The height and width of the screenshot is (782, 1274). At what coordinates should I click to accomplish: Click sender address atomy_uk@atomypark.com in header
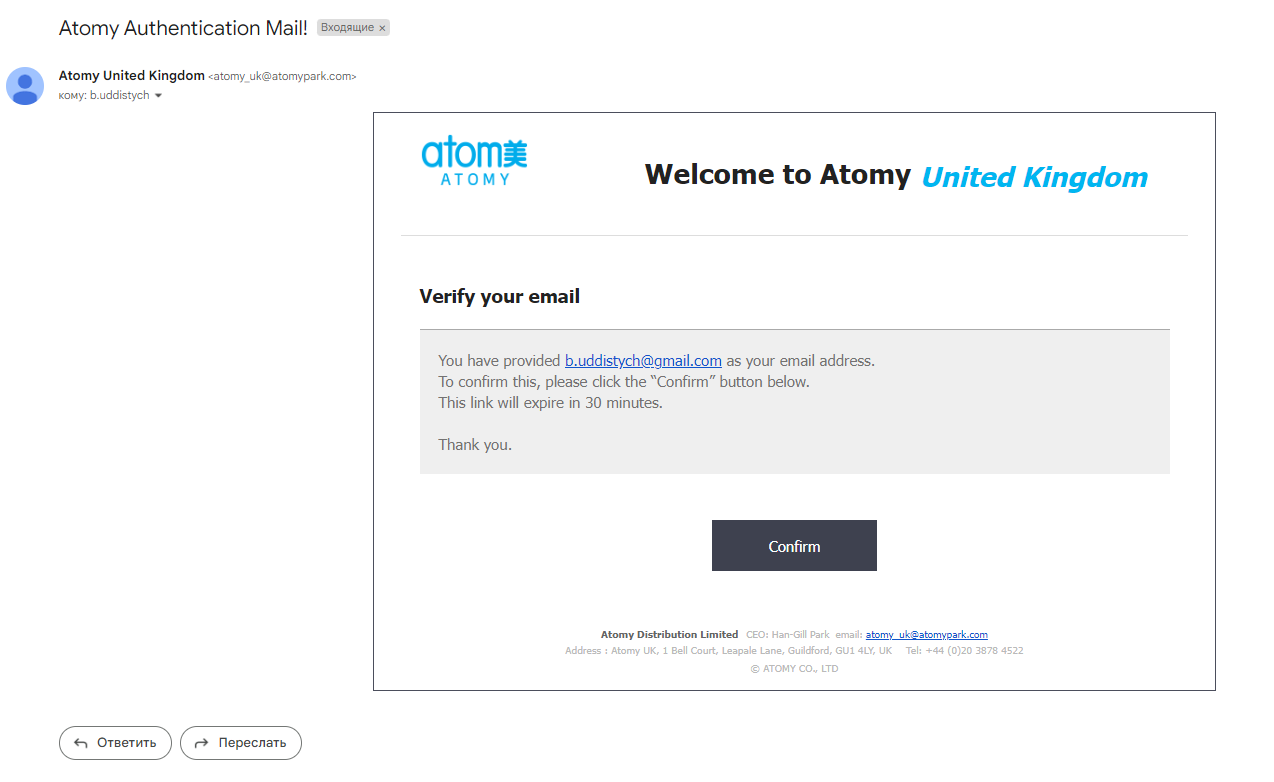tap(282, 77)
